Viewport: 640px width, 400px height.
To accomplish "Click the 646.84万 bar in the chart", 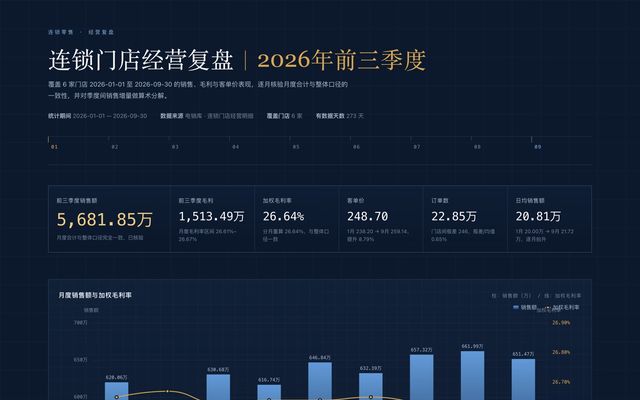I will (x=320, y=381).
